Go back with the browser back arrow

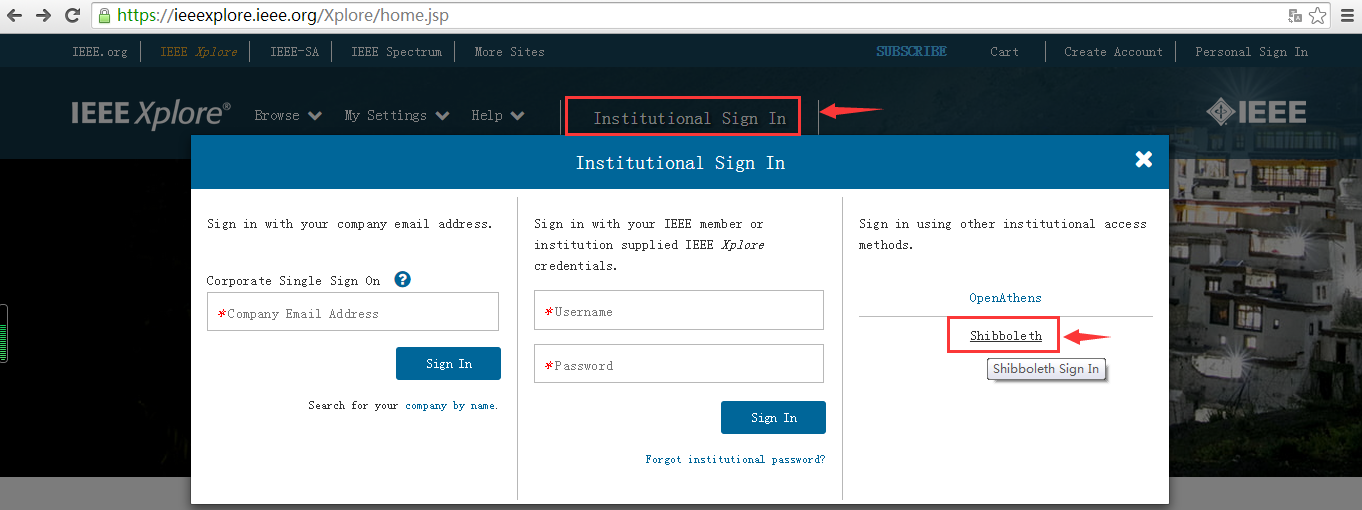point(16,16)
